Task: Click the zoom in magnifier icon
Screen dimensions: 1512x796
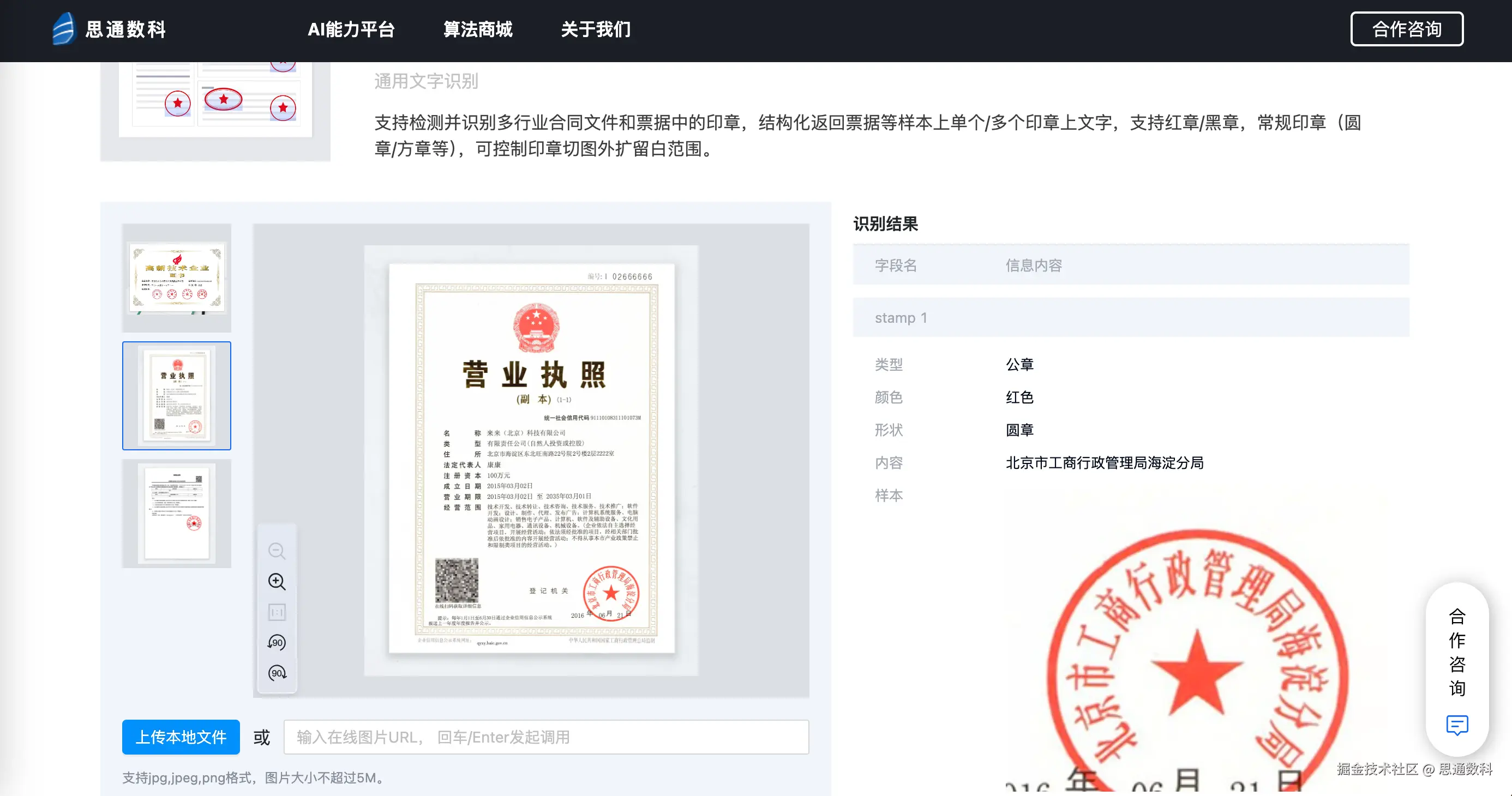Action: click(x=277, y=581)
